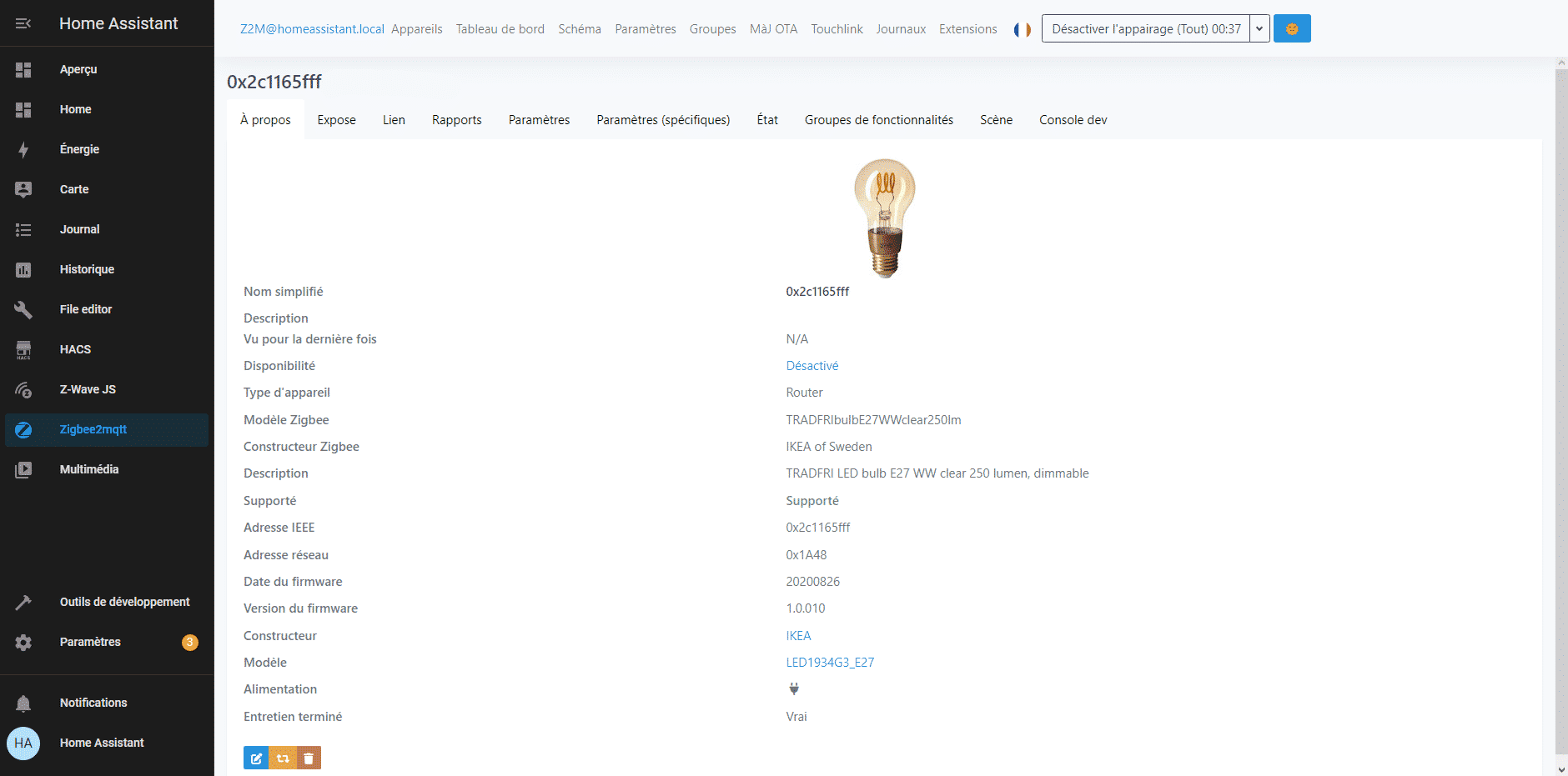The image size is (1568, 776).
Task: Open Z-Wave JS panel
Action: (x=107, y=389)
